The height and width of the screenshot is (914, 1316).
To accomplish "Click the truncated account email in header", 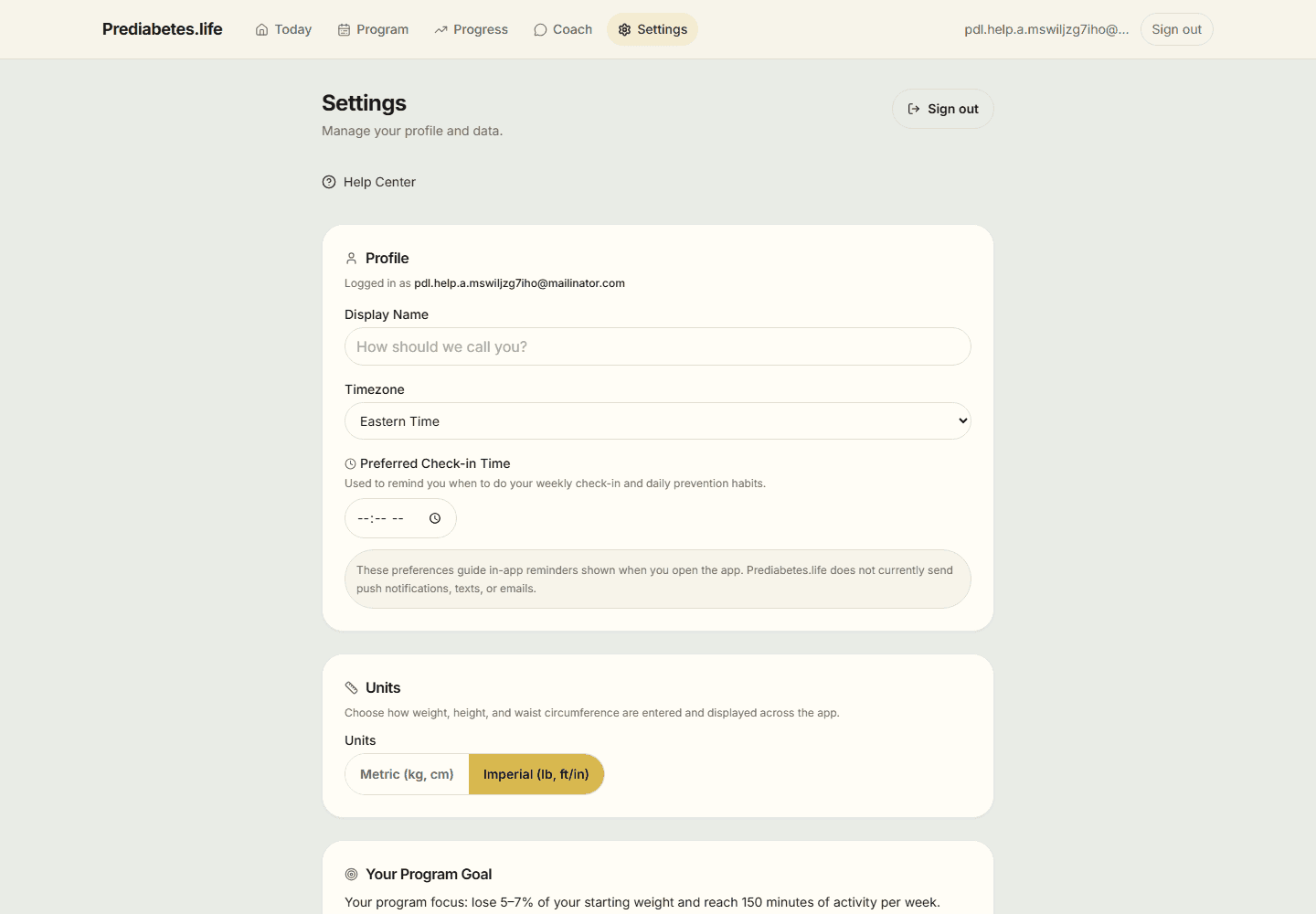I will point(1046,29).
